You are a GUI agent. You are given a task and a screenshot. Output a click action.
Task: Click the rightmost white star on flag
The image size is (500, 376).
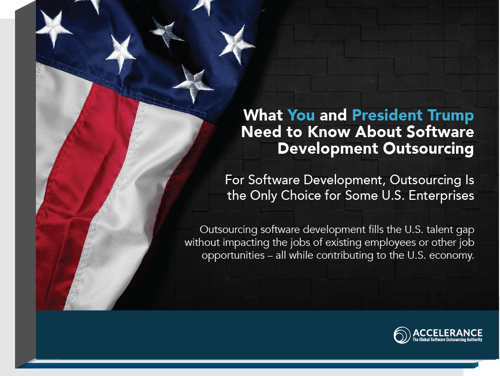point(236,44)
